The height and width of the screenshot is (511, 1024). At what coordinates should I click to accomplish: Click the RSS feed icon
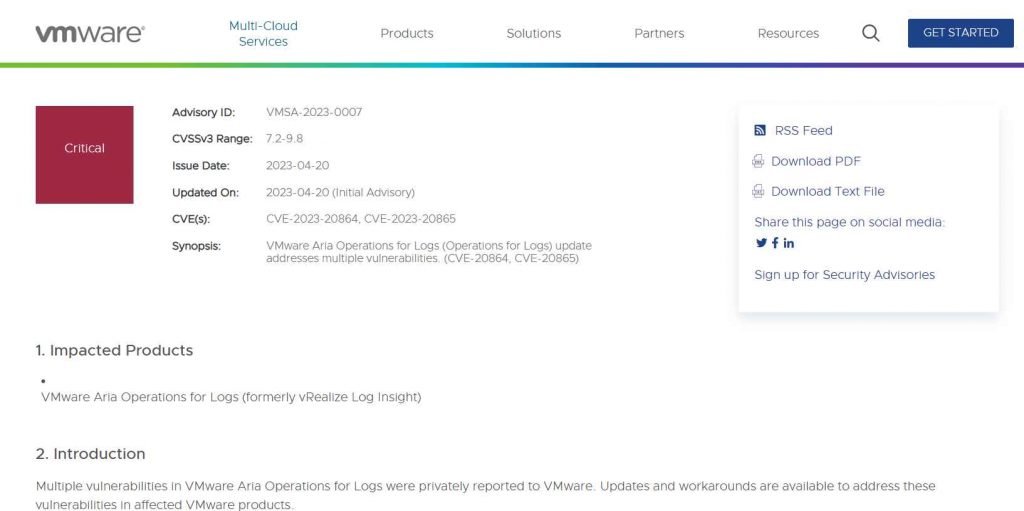coord(760,130)
